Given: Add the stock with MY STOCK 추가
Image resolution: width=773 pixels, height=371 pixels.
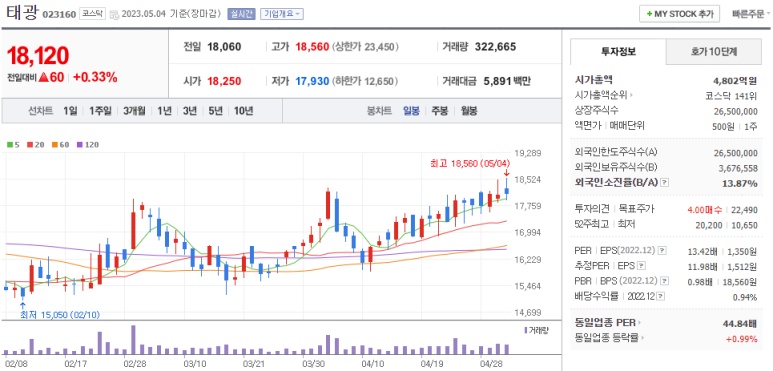Looking at the screenshot, I should coord(679,14).
